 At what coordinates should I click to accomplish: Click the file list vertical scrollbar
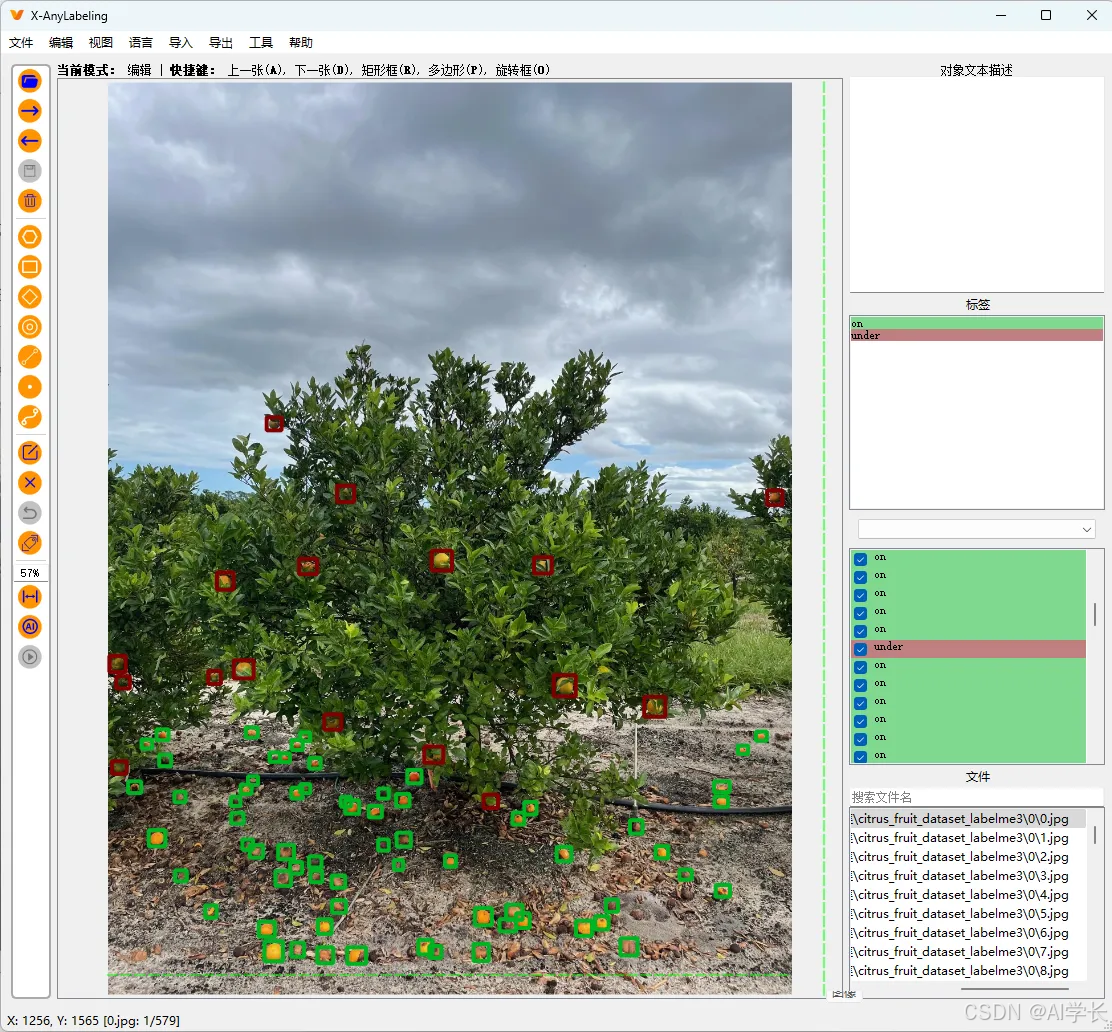[1094, 834]
